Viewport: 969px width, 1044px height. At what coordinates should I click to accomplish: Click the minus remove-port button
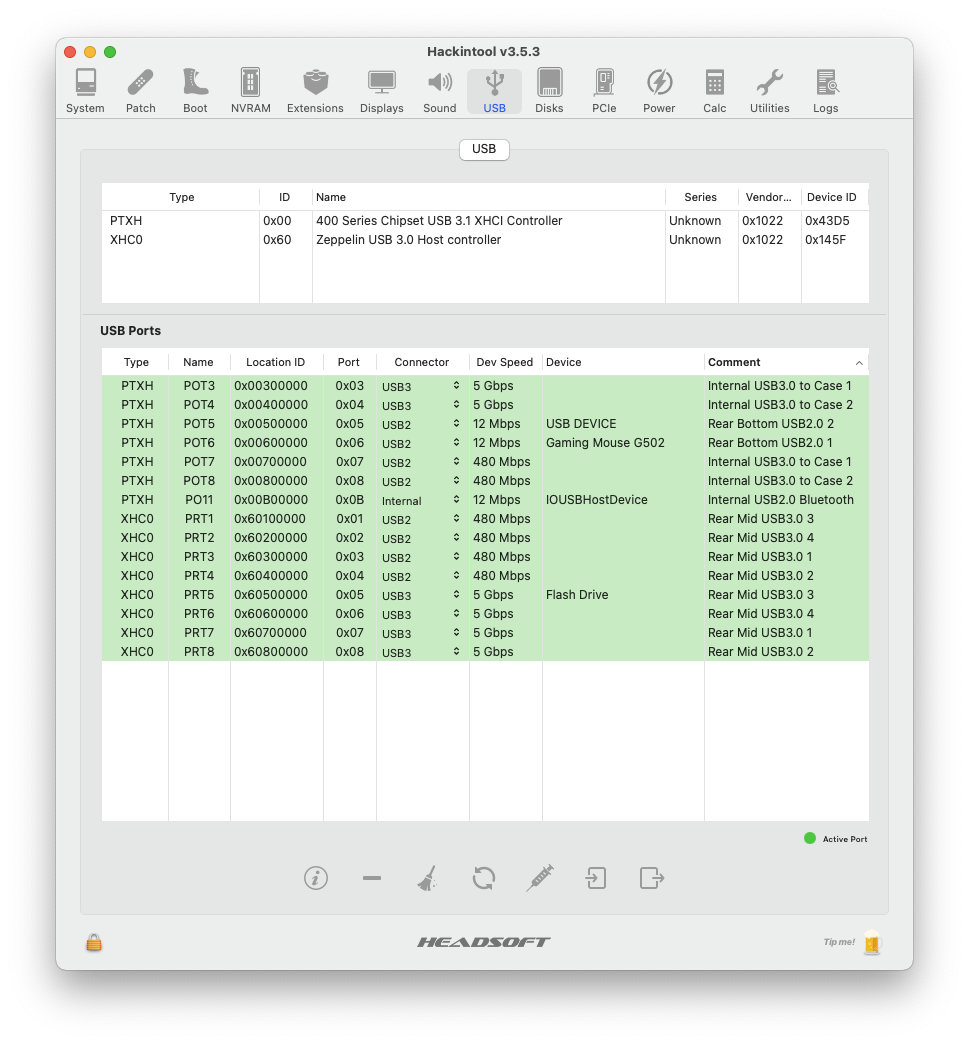pyautogui.click(x=372, y=878)
